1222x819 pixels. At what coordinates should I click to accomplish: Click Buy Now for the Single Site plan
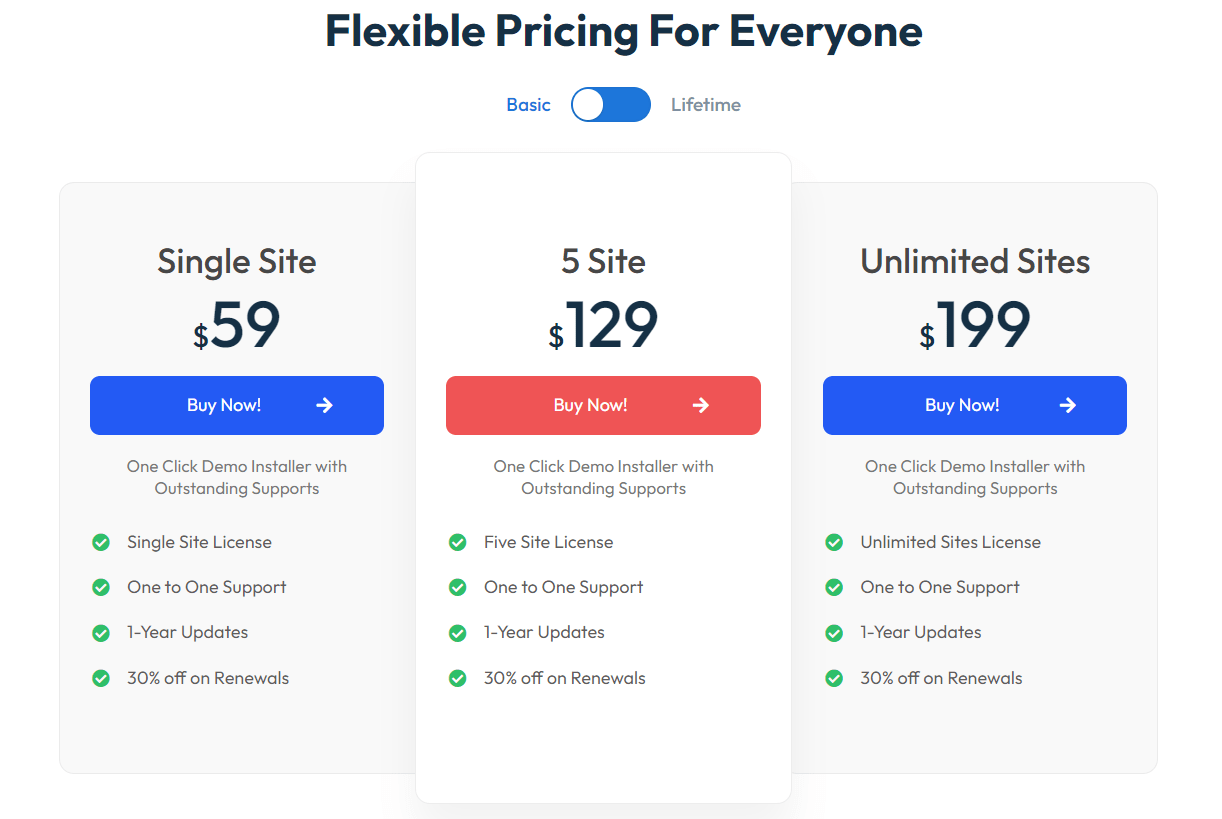236,405
